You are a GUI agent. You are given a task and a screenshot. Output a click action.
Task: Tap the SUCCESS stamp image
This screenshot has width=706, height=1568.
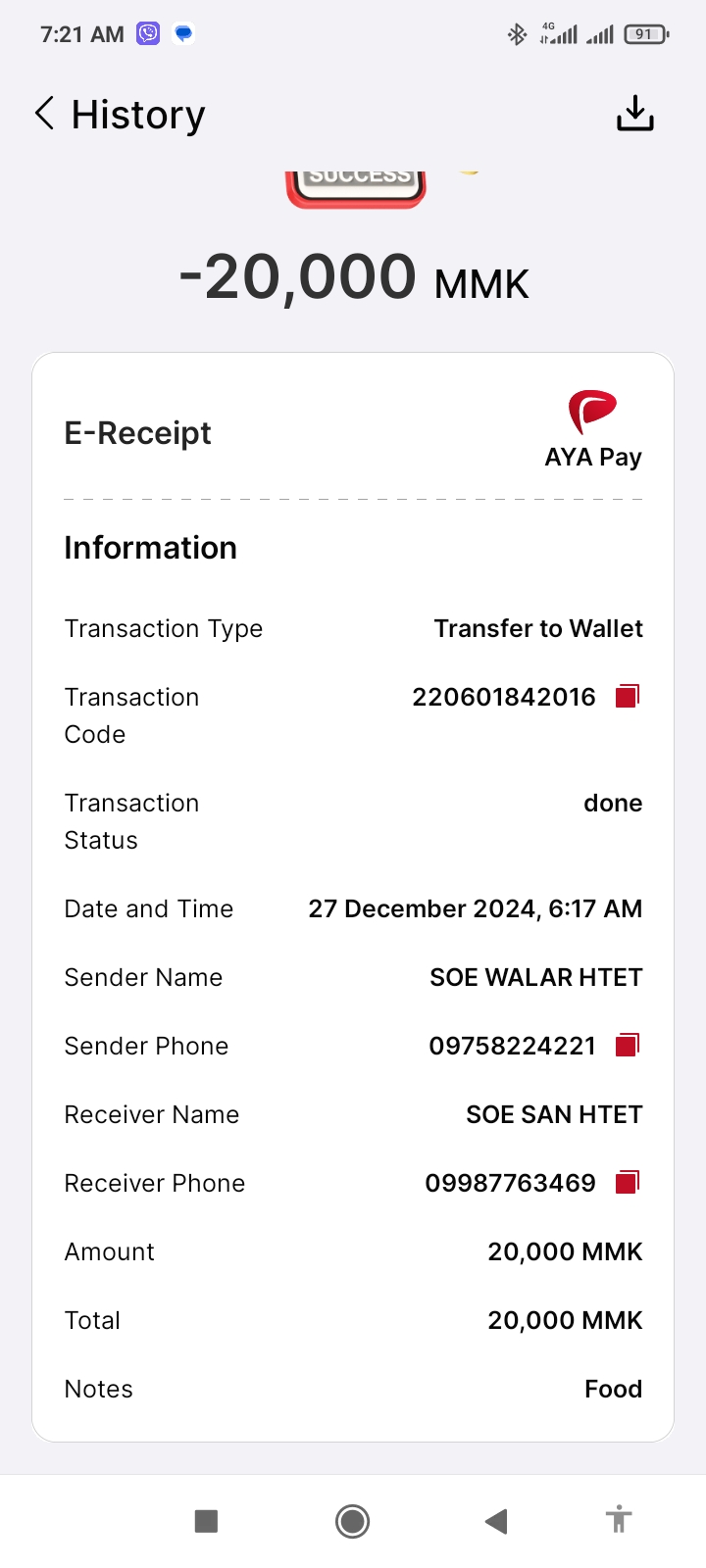(356, 186)
